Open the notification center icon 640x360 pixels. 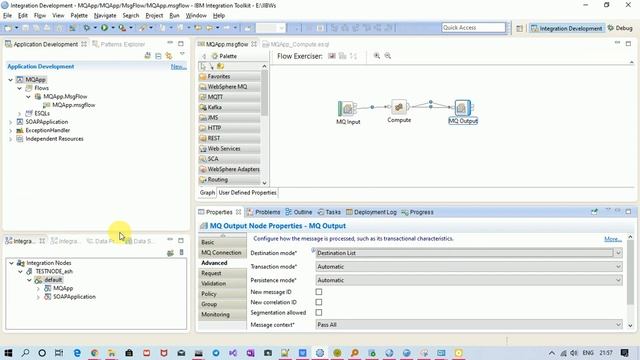point(624,353)
